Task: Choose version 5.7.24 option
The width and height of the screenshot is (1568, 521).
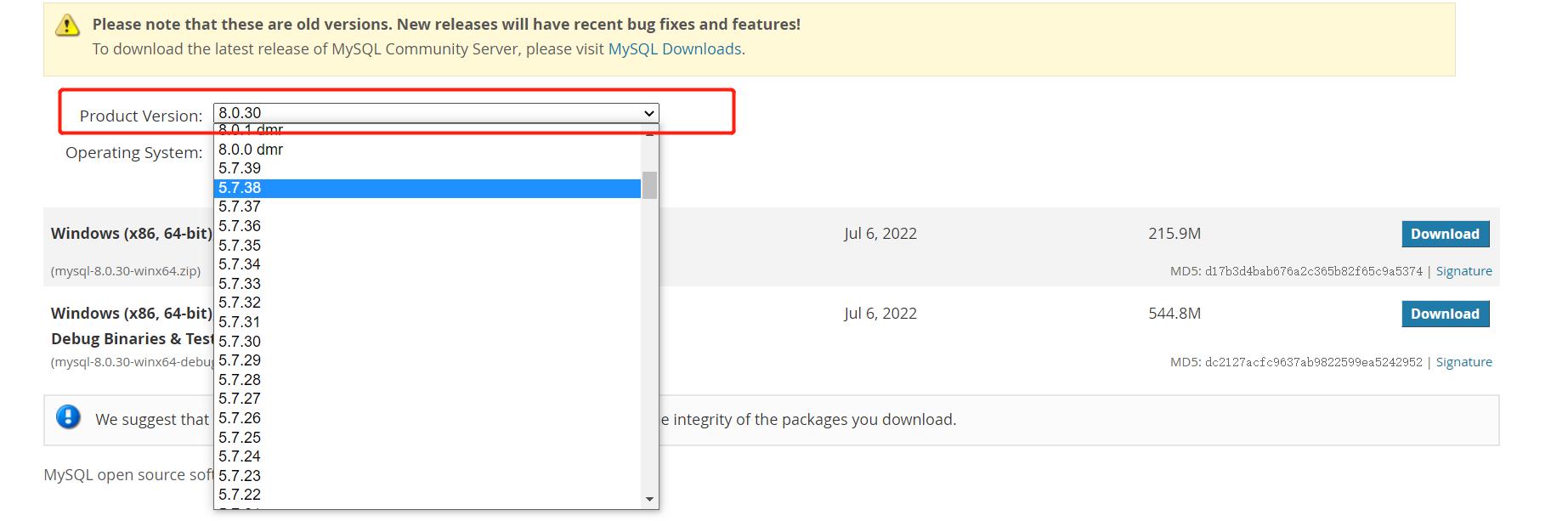Action: [x=427, y=456]
